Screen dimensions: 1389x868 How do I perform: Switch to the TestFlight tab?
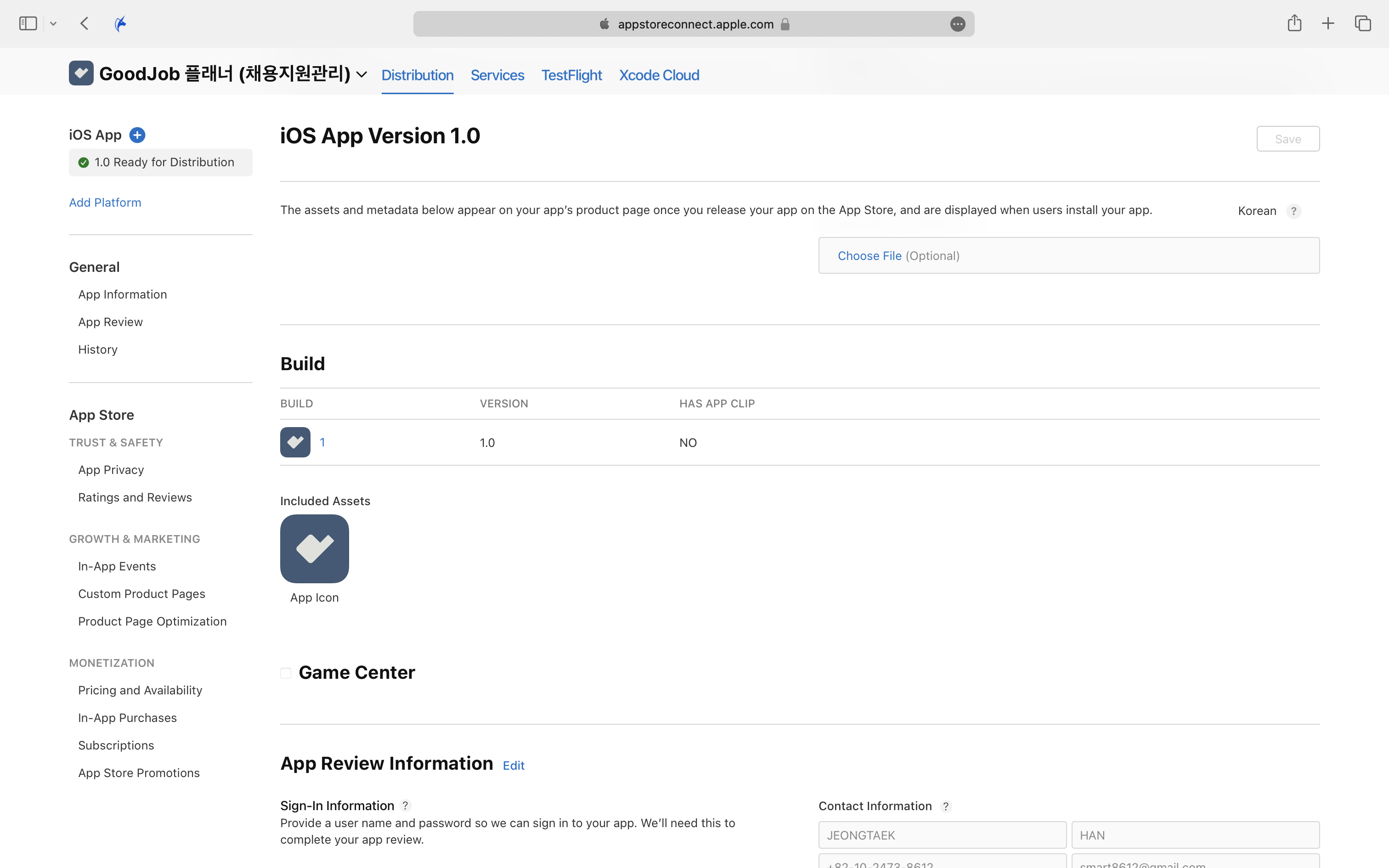(x=571, y=75)
